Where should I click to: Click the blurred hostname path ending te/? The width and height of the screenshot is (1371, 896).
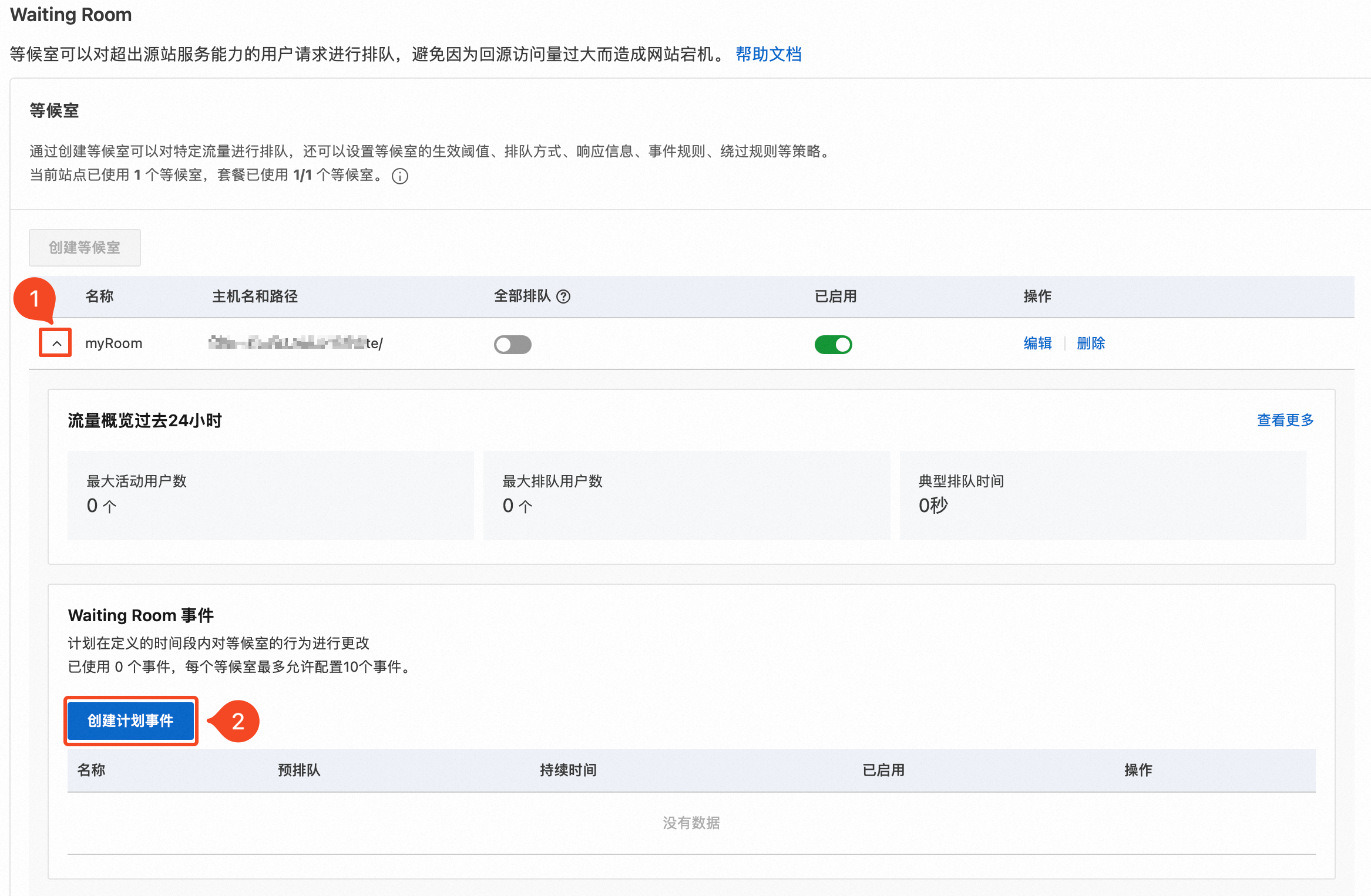tap(295, 343)
